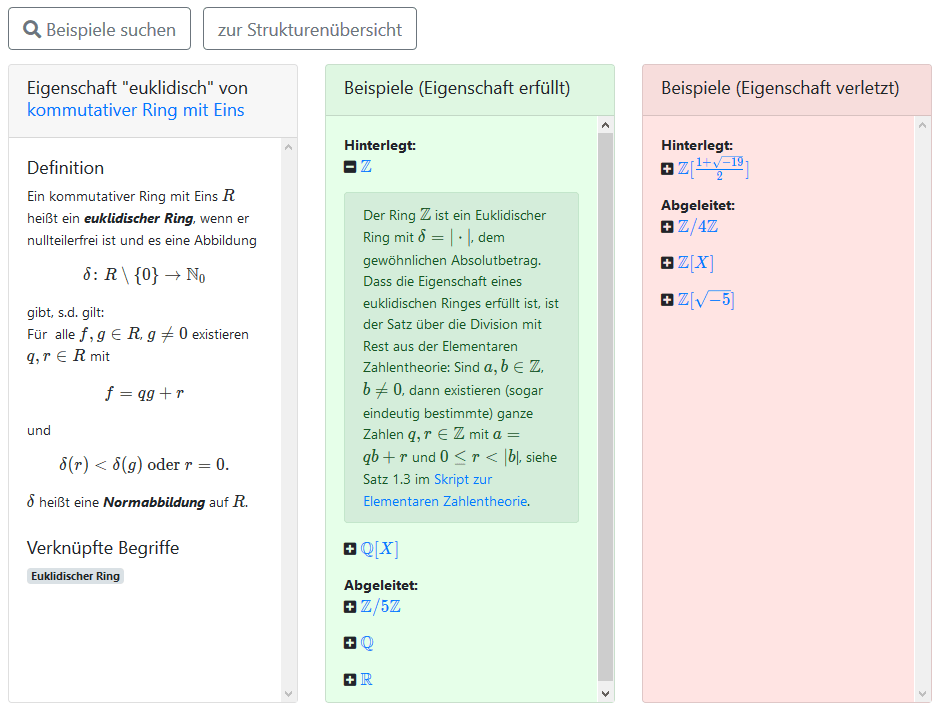
Task: Open the ℚ[X] example link
Action: point(380,549)
